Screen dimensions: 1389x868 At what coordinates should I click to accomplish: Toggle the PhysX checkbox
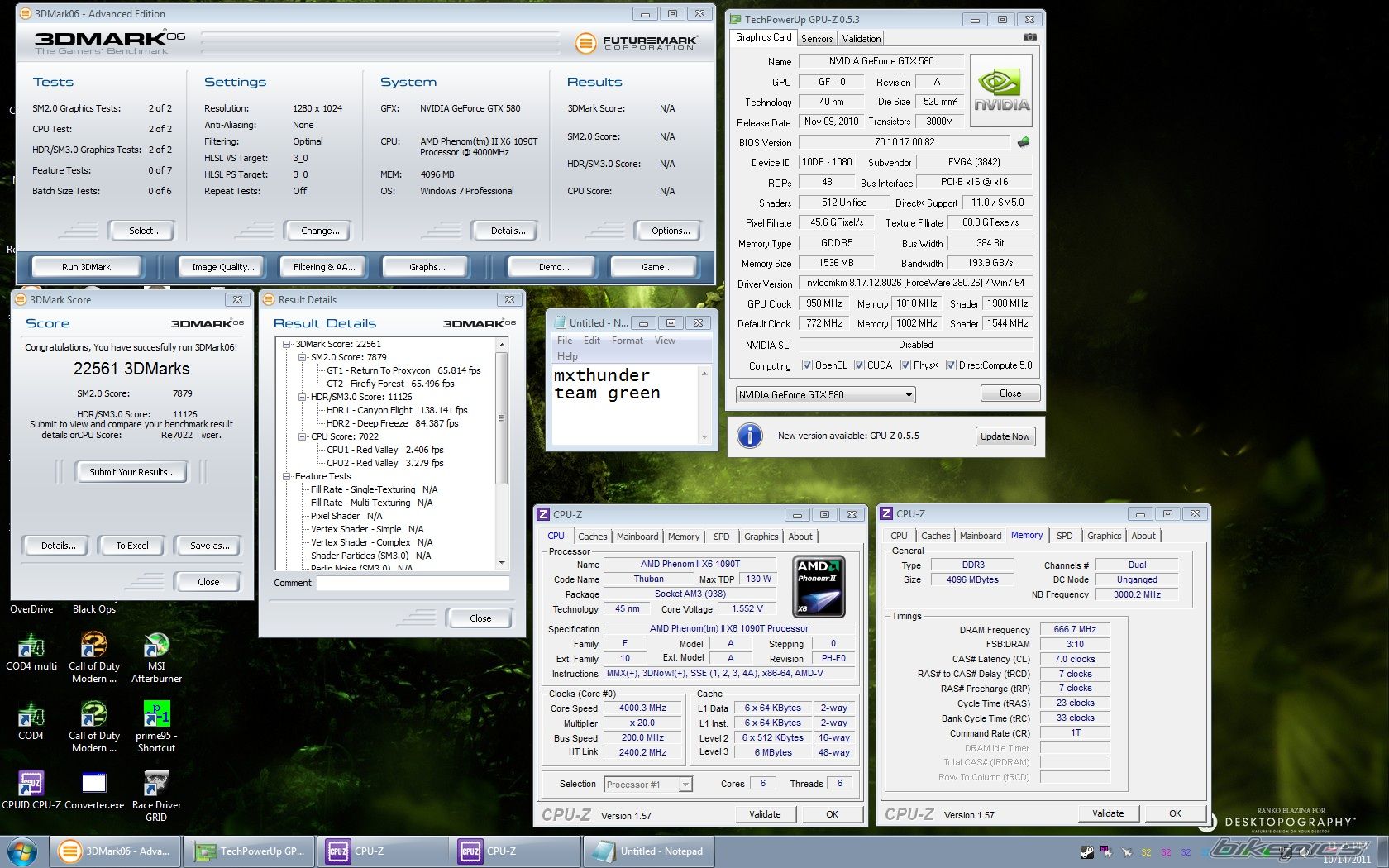tap(905, 365)
